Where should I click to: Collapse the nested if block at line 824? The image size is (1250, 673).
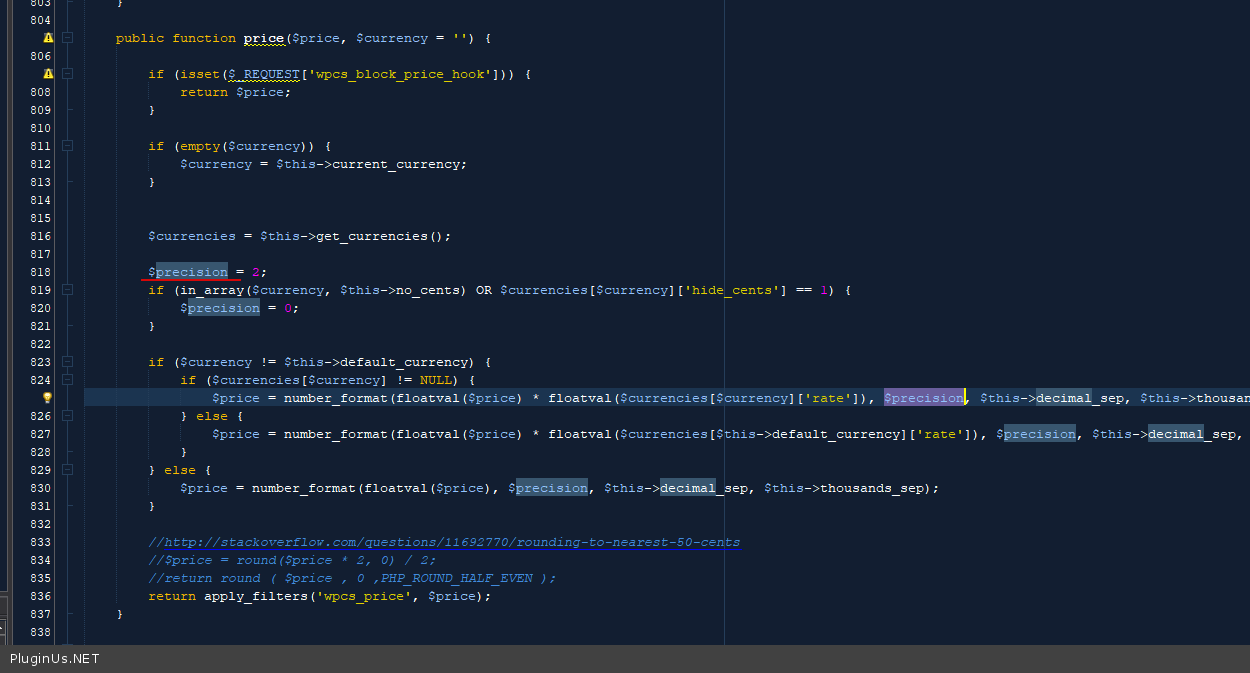[67, 380]
